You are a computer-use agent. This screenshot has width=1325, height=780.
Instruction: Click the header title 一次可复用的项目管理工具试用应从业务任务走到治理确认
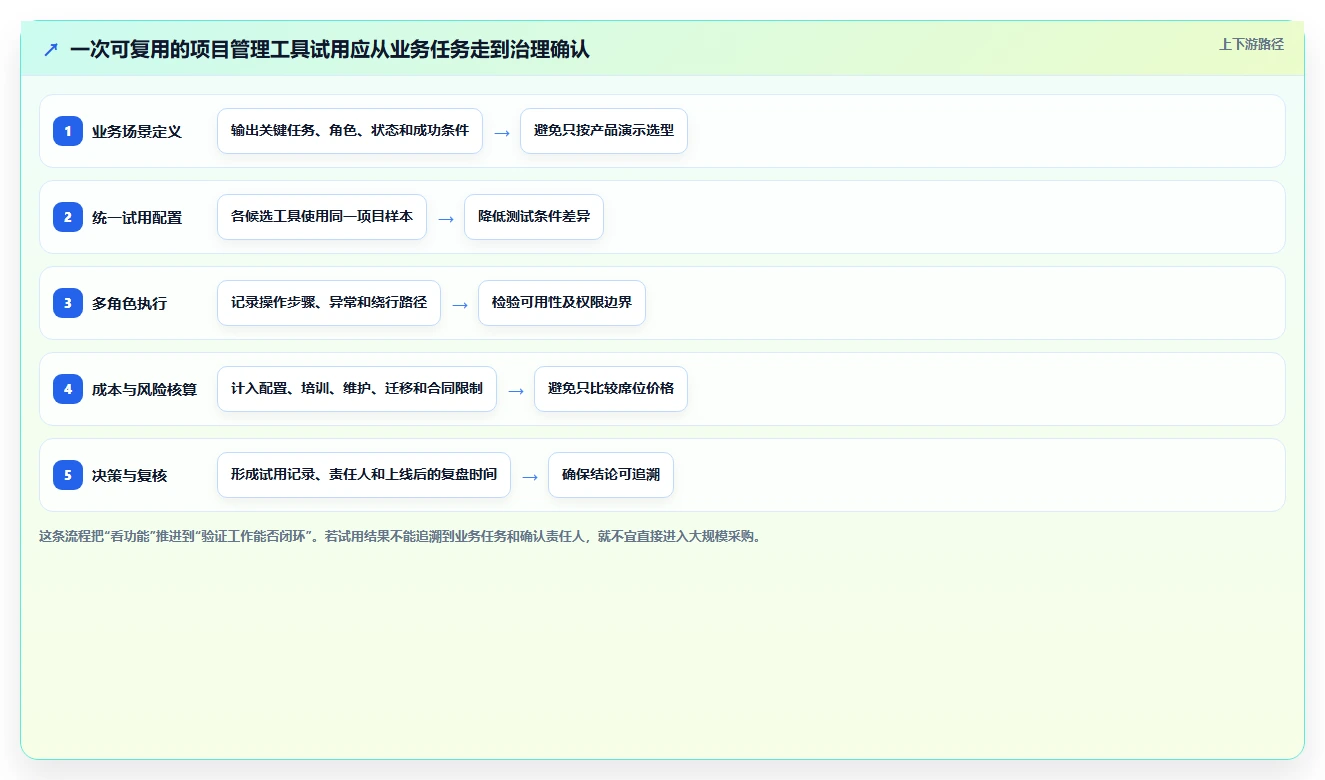pos(330,50)
